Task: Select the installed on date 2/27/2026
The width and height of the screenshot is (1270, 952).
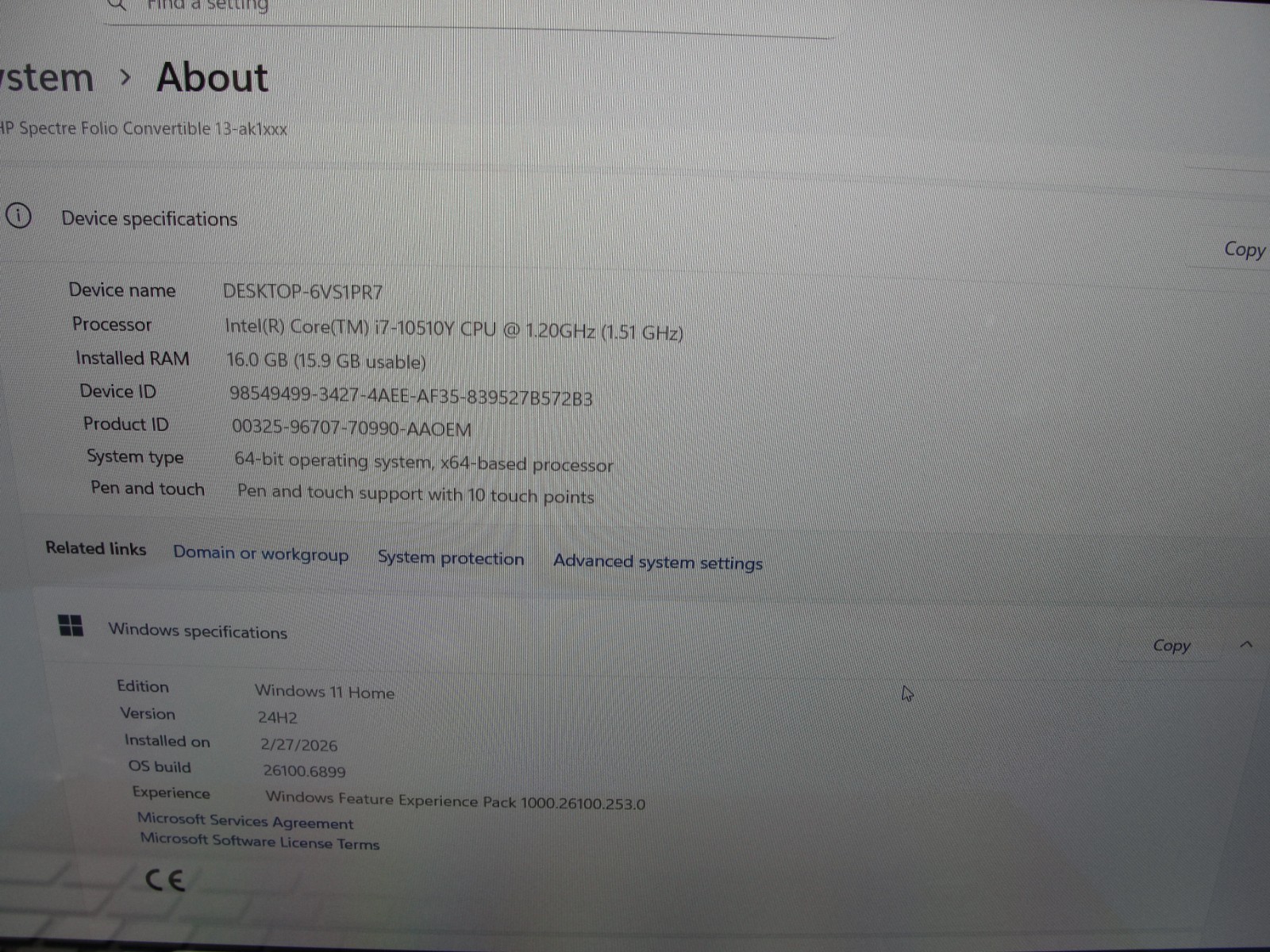Action: [x=299, y=745]
